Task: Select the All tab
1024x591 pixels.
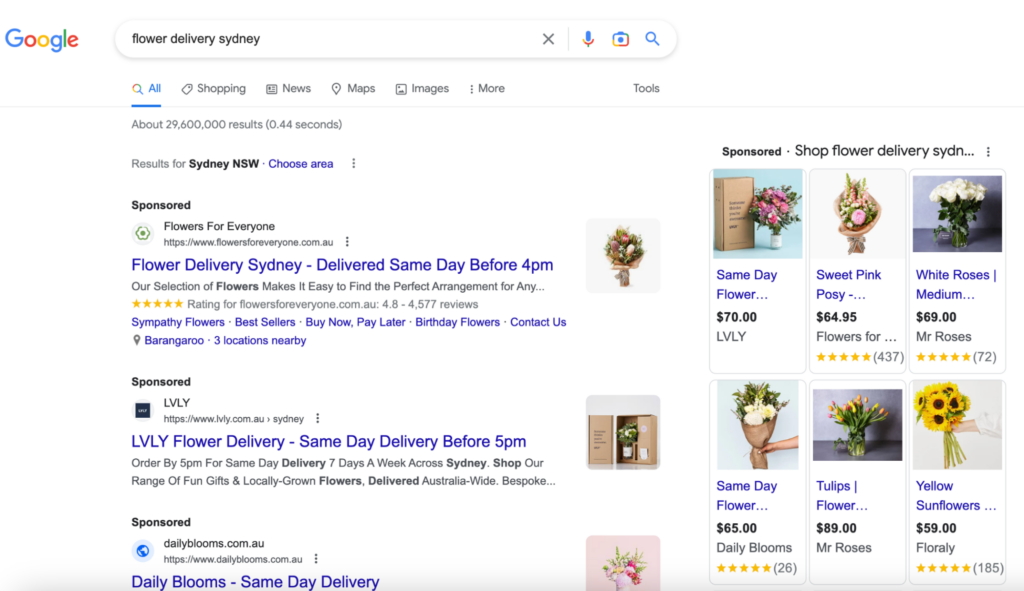Action: tap(146, 89)
